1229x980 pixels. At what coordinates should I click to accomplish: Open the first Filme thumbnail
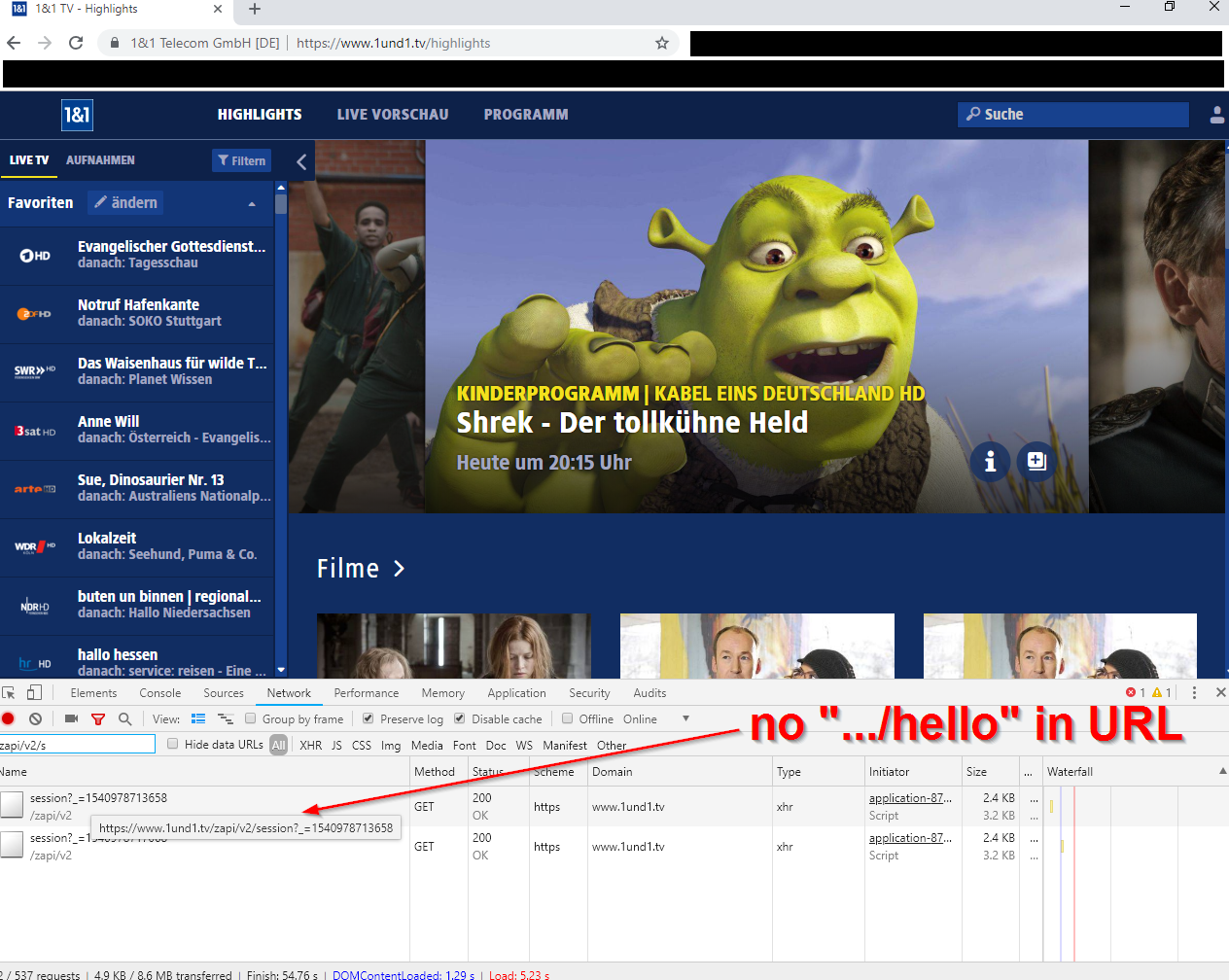coord(453,646)
